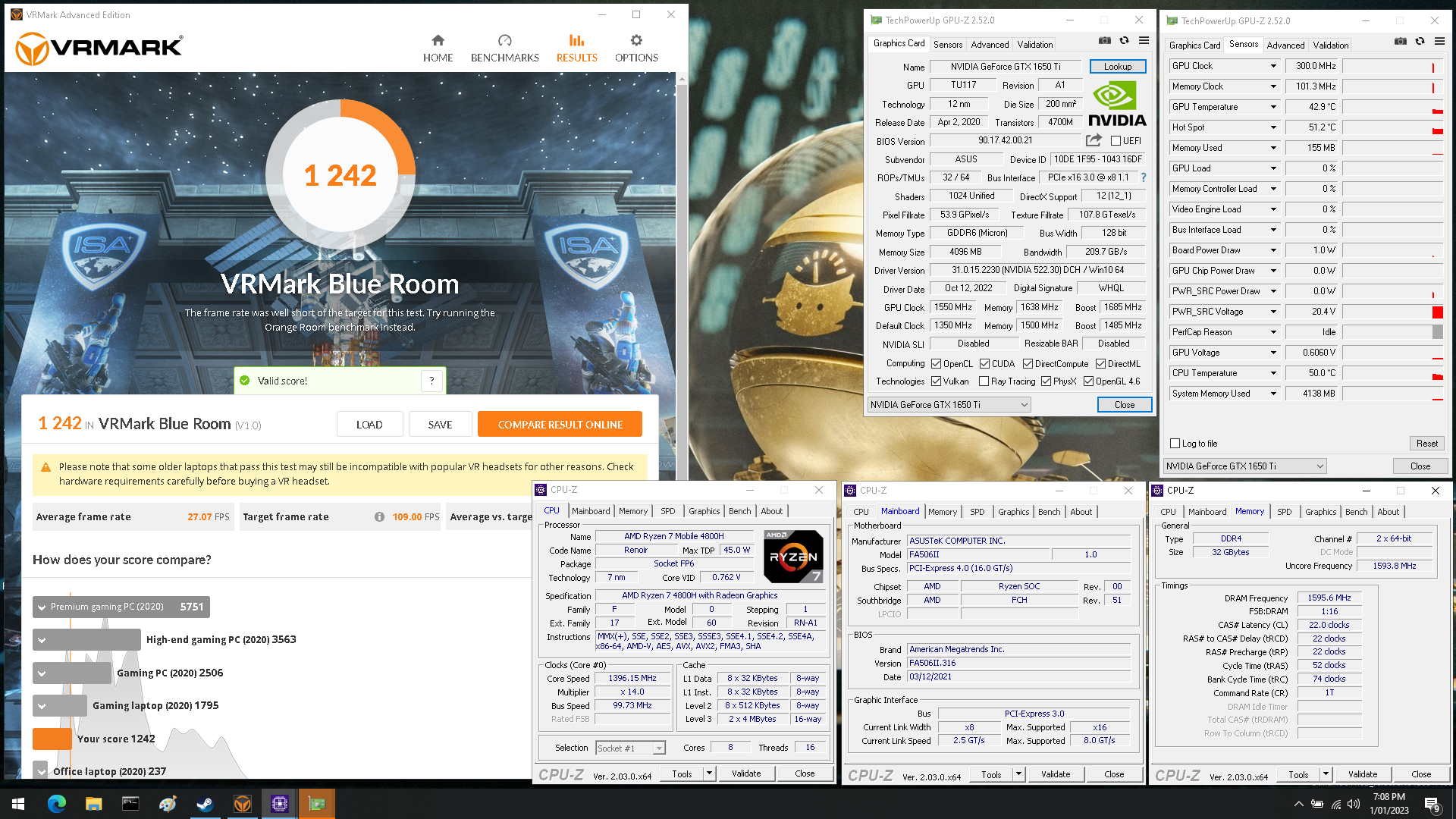Switch to GPU-Z taskbar icon
The image size is (1456, 819).
point(316,804)
